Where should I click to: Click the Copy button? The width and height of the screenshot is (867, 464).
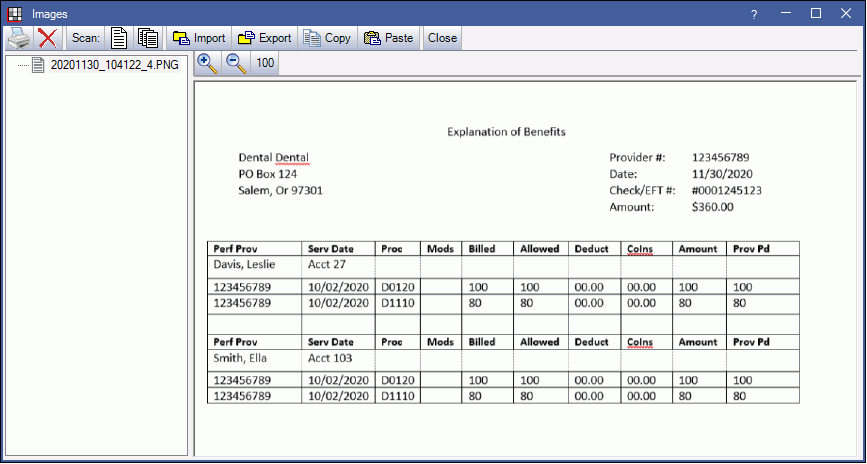click(x=327, y=38)
